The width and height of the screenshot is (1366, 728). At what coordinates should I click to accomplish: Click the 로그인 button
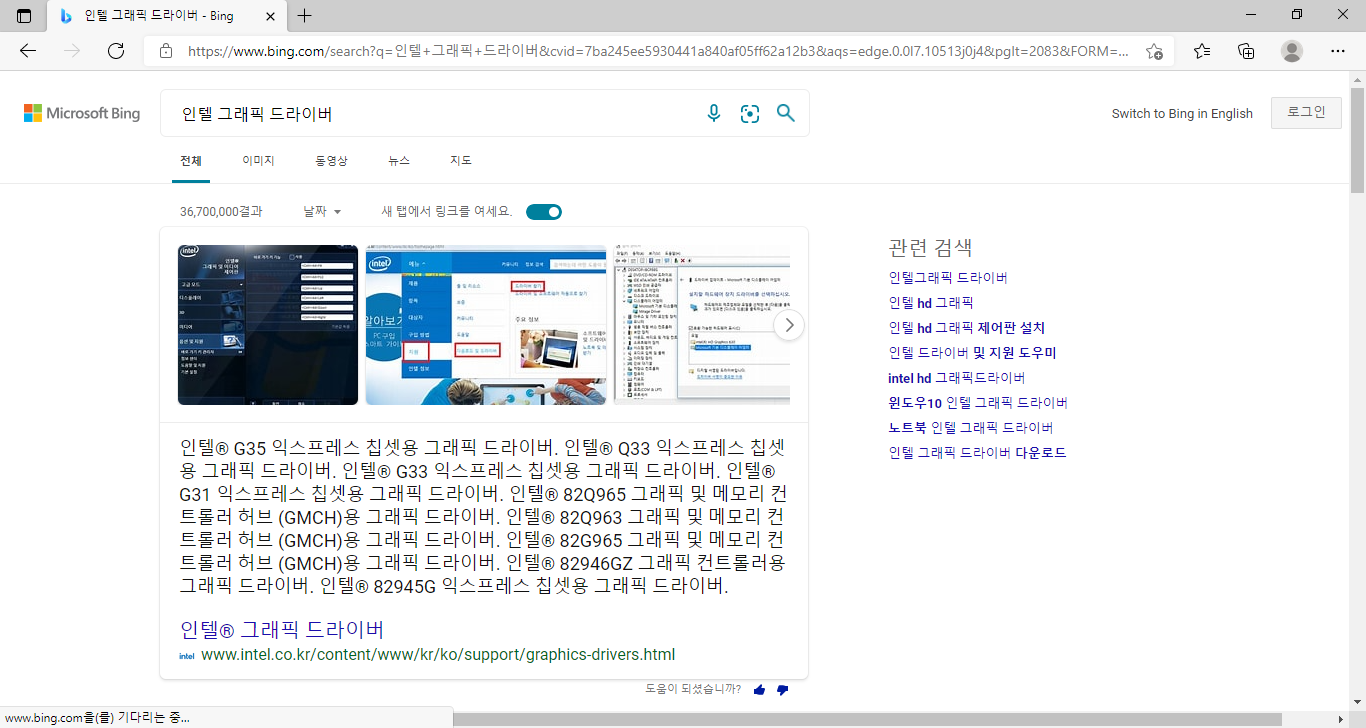point(1306,113)
